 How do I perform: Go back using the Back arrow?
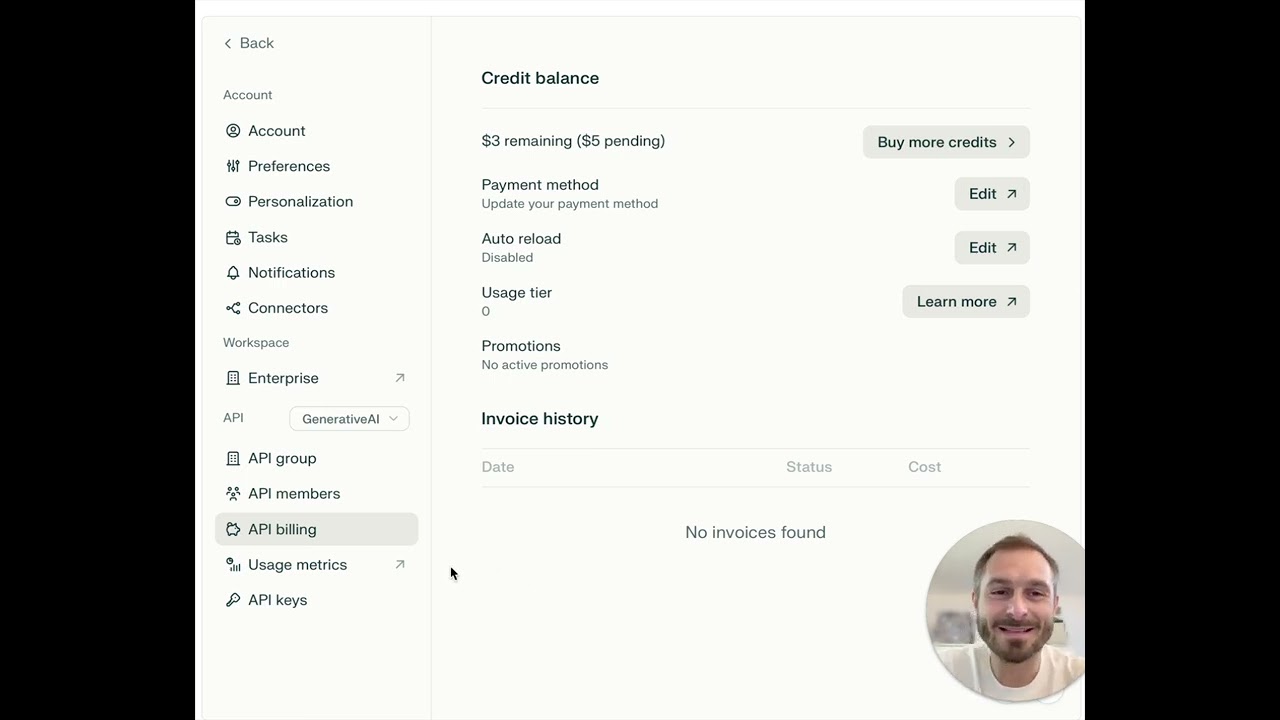pyautogui.click(x=249, y=43)
